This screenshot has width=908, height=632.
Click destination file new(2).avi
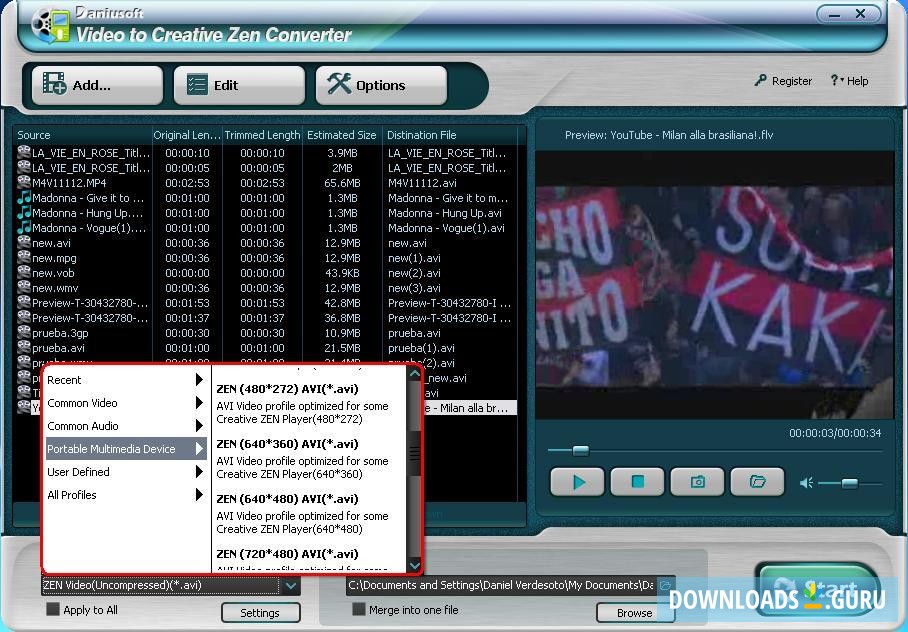414,273
